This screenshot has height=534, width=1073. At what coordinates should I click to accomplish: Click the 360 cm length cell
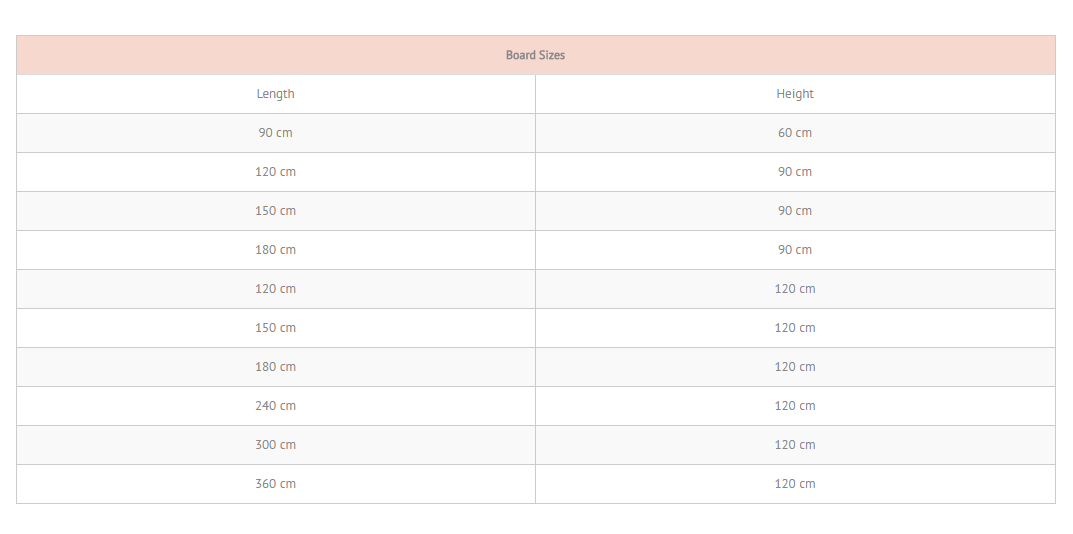tap(276, 484)
